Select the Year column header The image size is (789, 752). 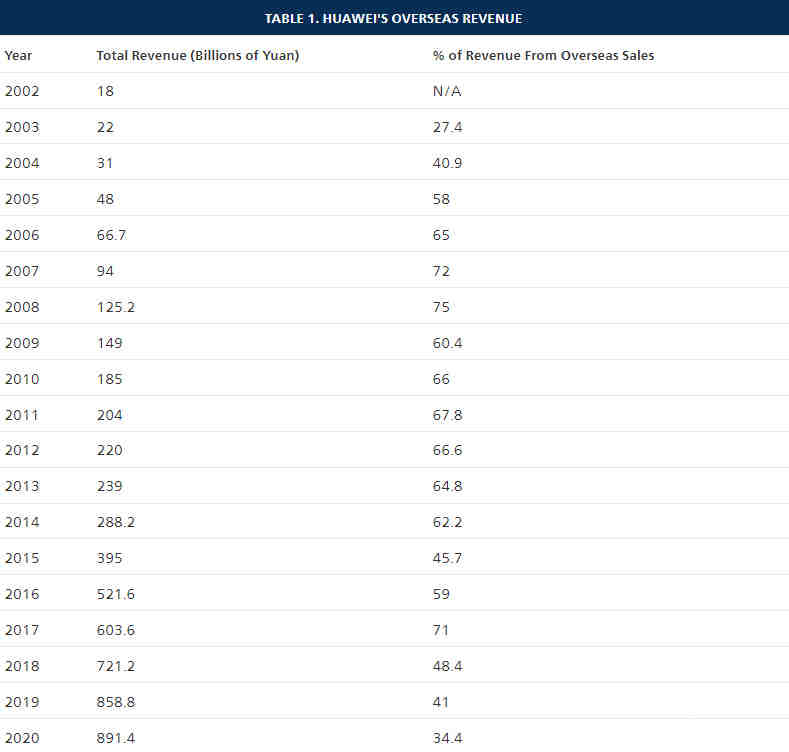[x=18, y=55]
